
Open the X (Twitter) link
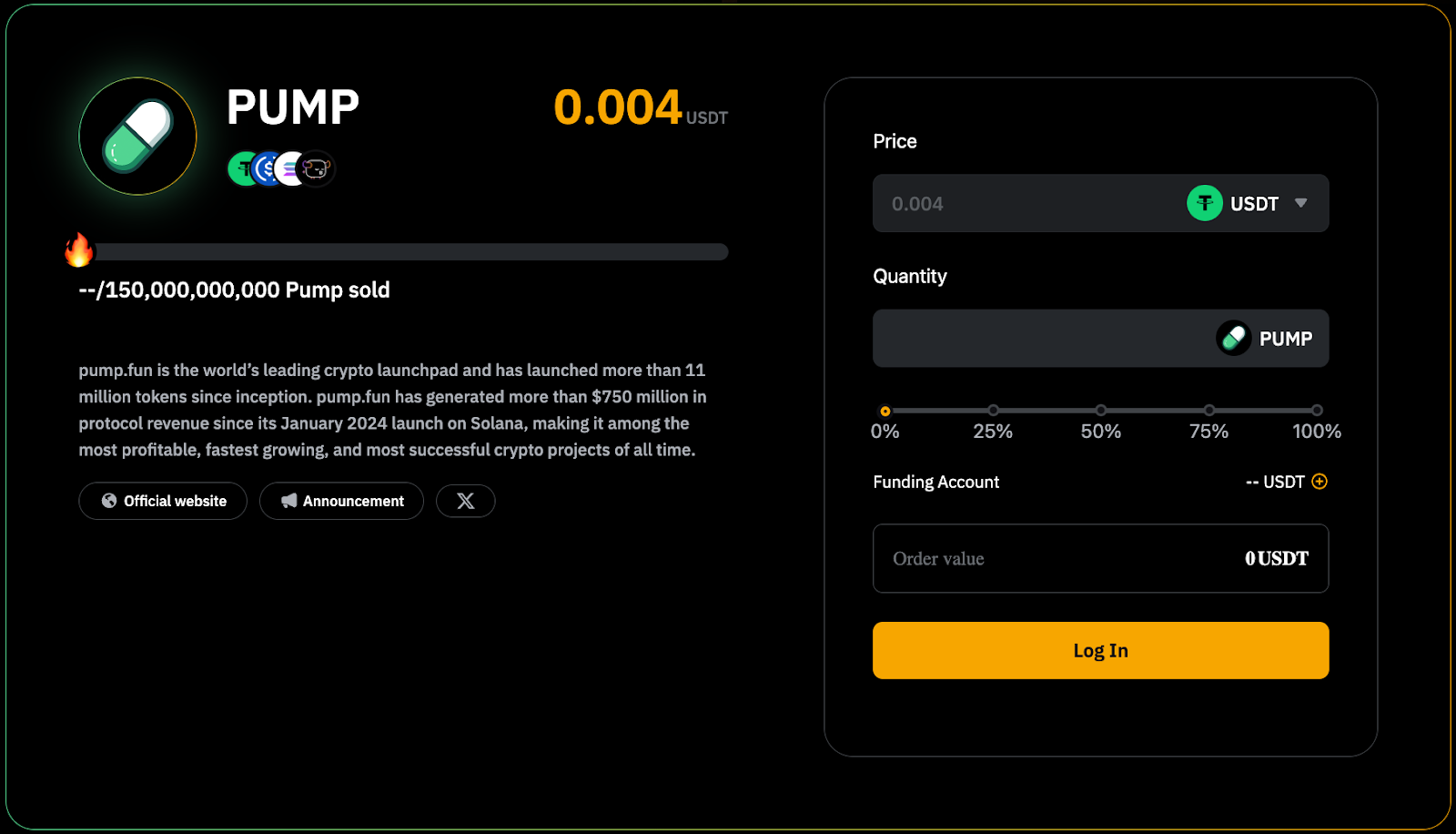tap(465, 501)
